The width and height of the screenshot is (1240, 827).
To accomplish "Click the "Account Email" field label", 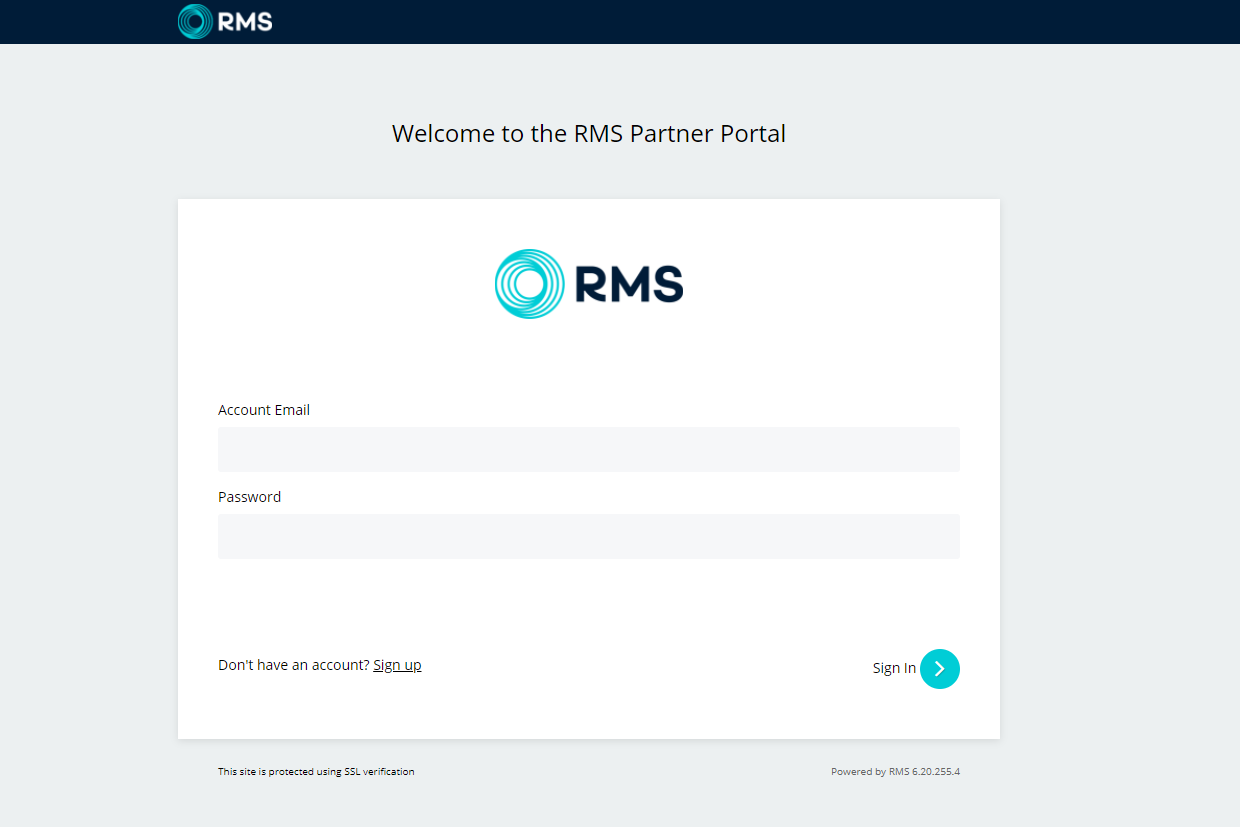I will tap(264, 410).
